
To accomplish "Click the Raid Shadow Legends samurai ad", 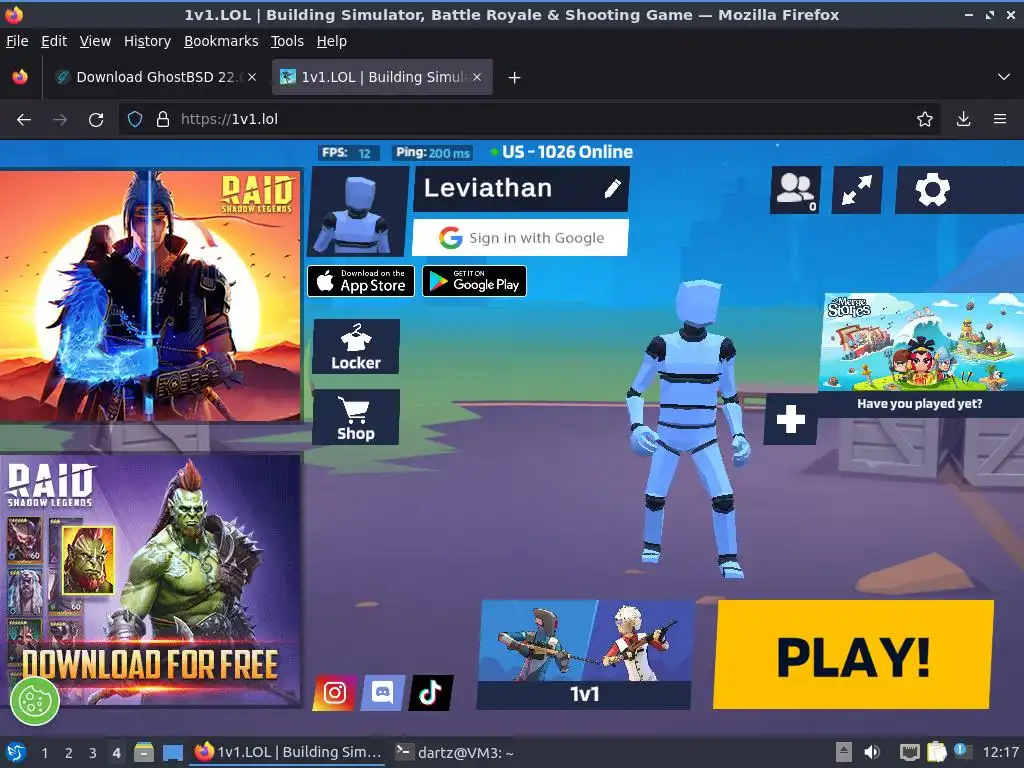I will coord(150,296).
